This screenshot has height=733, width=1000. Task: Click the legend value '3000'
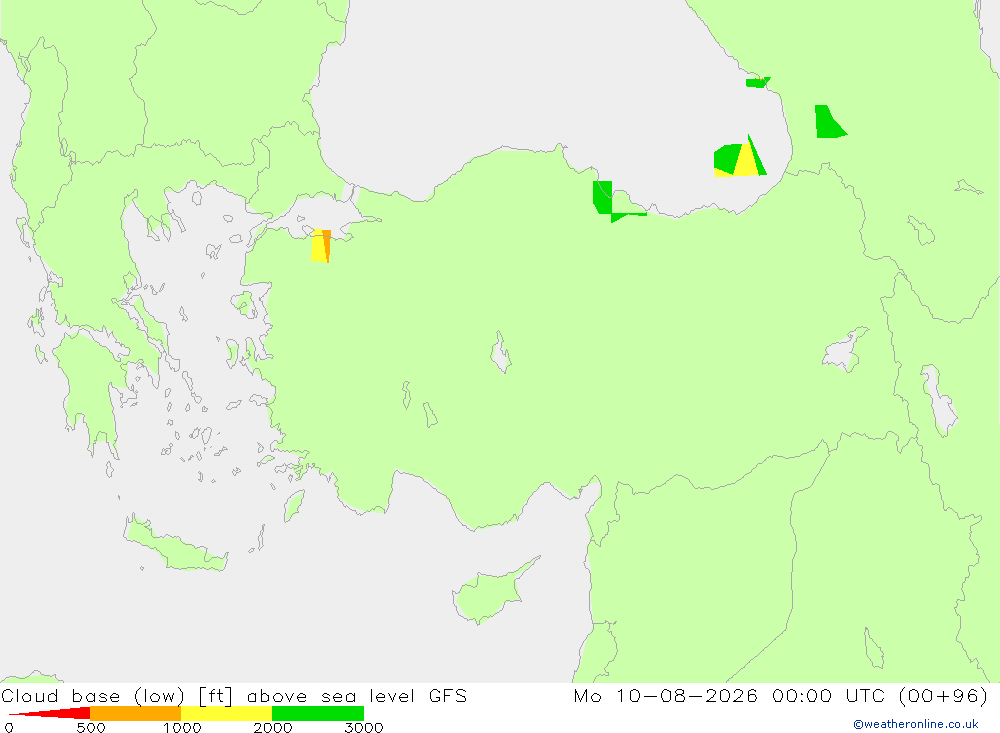pos(364,727)
